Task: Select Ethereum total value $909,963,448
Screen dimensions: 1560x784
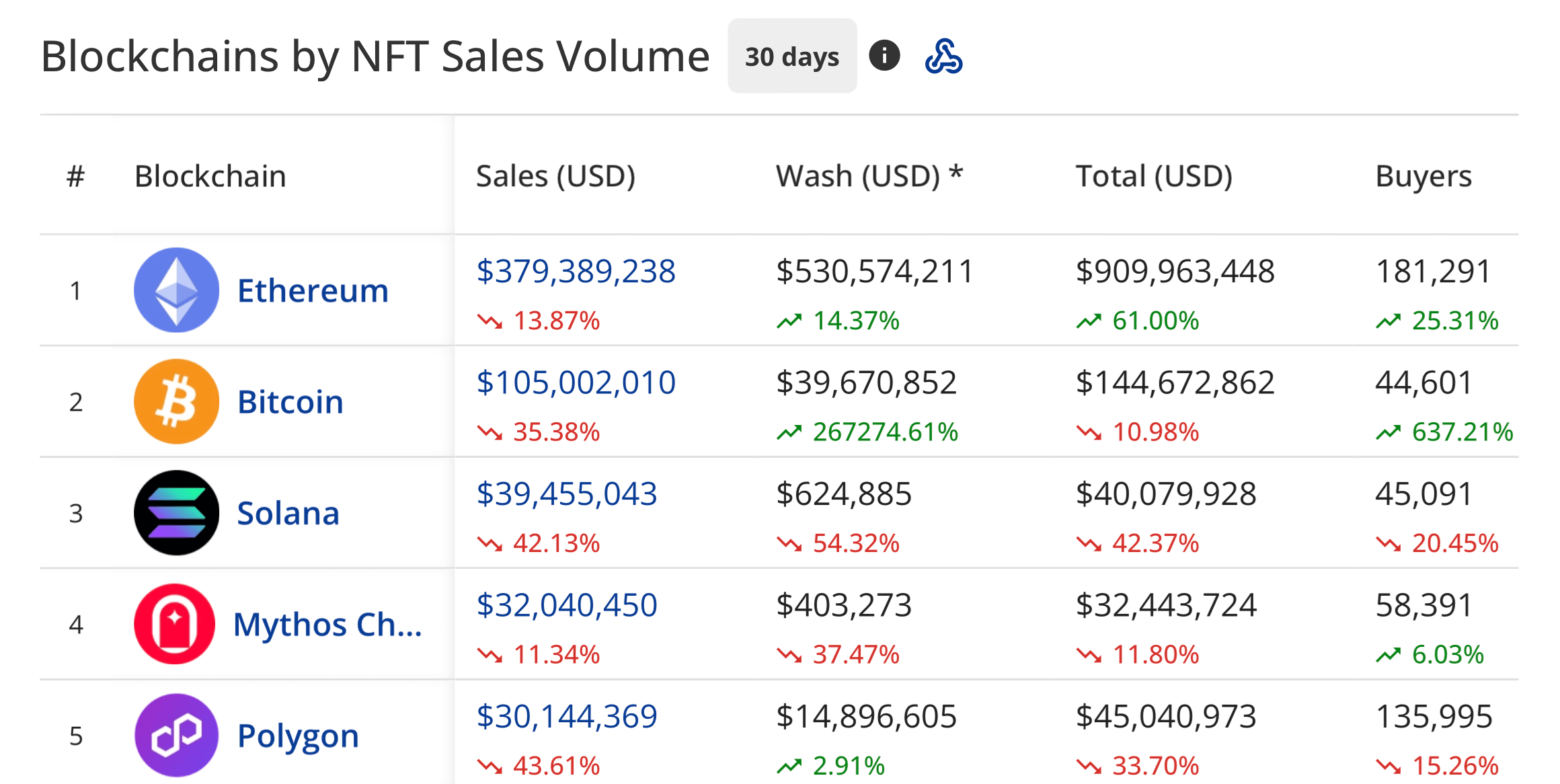Action: coord(1175,272)
